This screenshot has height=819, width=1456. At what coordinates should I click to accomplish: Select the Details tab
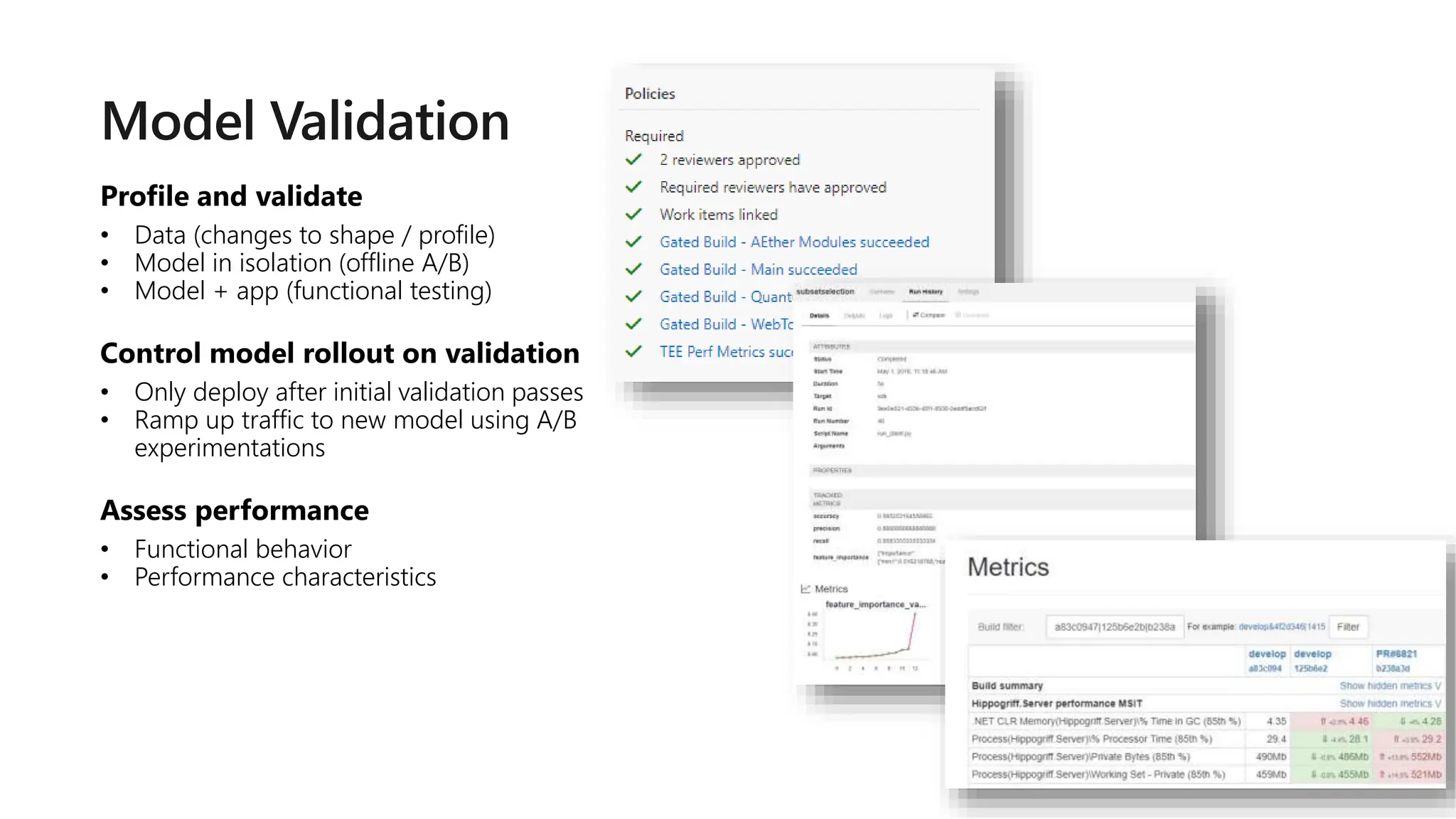click(819, 316)
